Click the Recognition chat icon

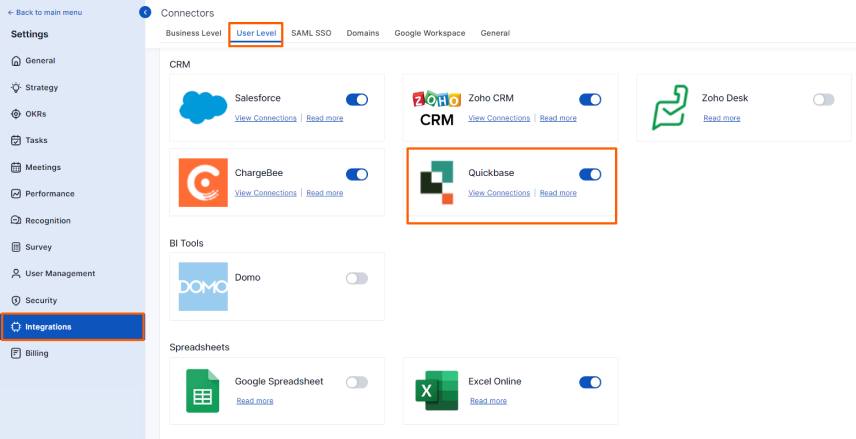(16, 221)
